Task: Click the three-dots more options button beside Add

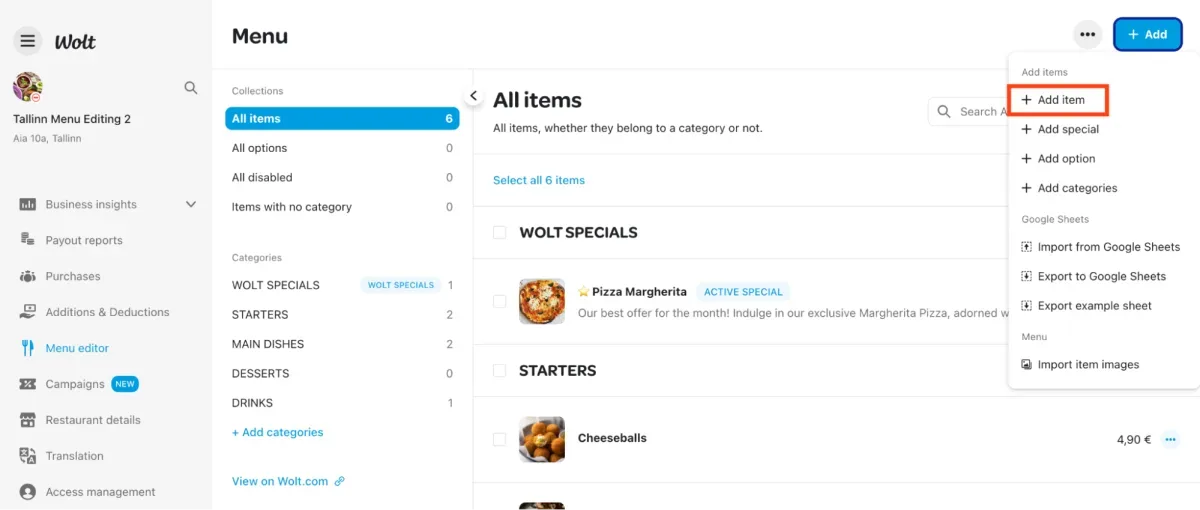Action: click(1088, 35)
